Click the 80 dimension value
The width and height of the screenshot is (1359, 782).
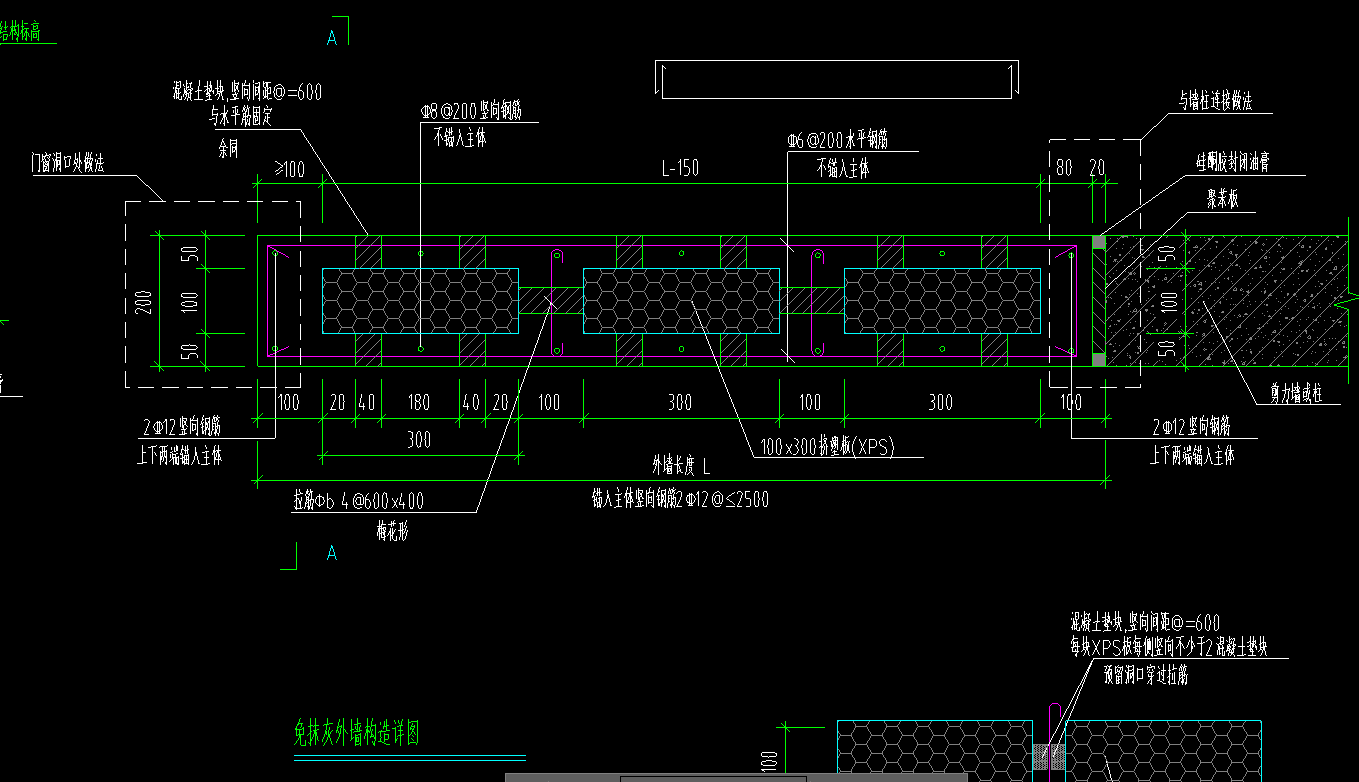1064,169
